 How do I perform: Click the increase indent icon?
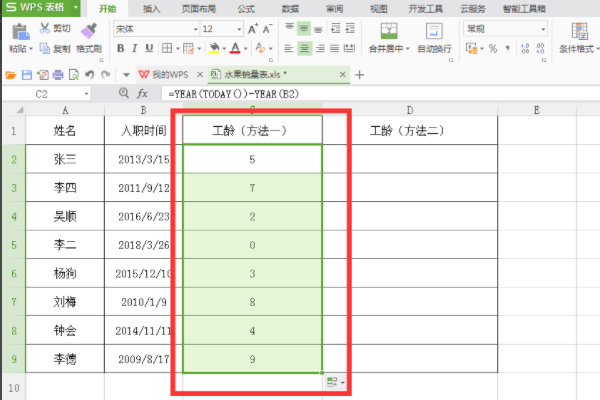pos(350,28)
